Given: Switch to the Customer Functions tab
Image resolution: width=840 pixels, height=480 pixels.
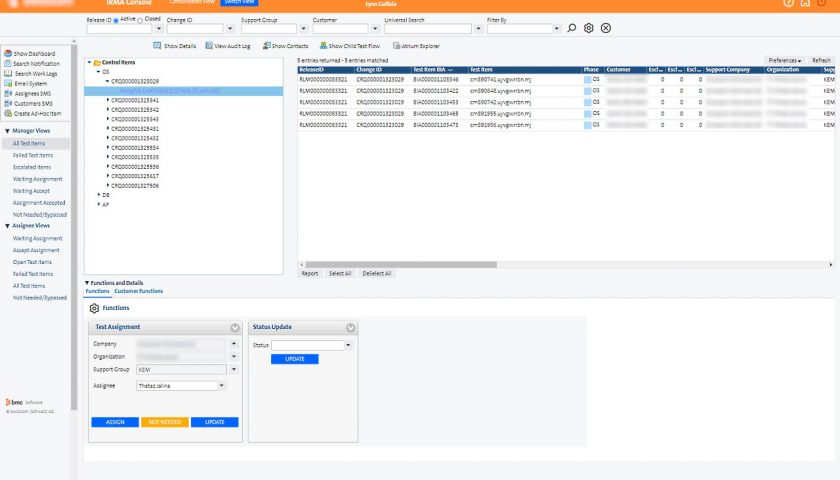Looking at the screenshot, I should pyautogui.click(x=138, y=291).
